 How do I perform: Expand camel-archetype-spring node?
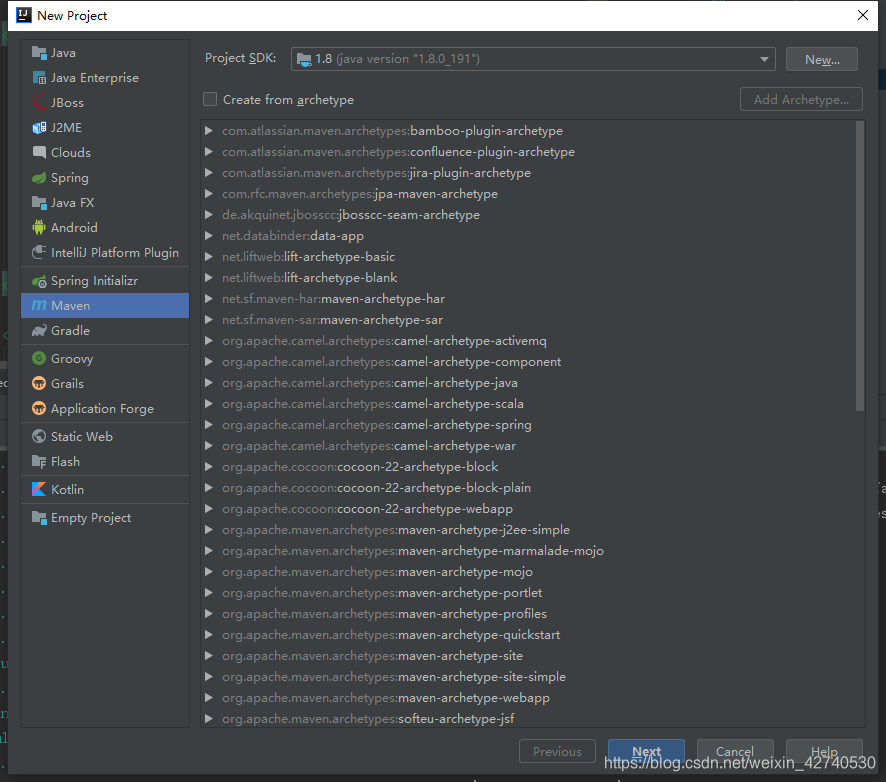[x=209, y=424]
